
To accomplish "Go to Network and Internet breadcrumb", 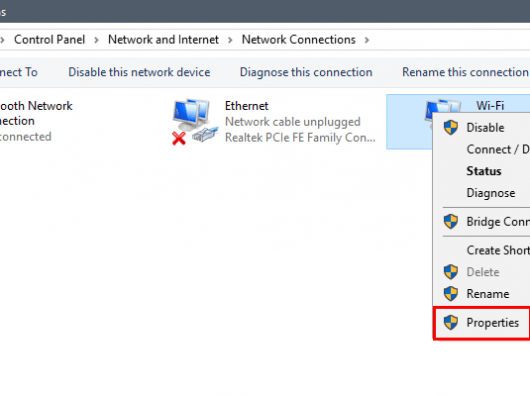I will point(163,40).
